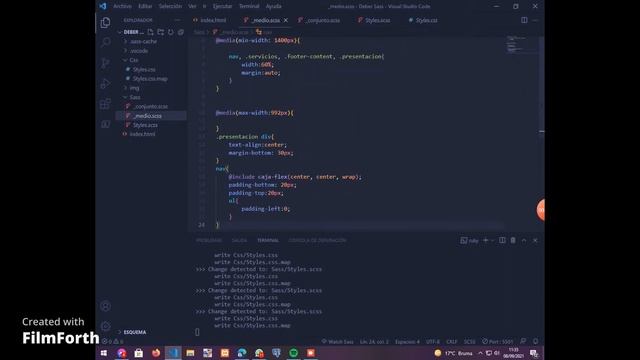
Task: Create a new folder in DEBER folder
Action: 160,32
